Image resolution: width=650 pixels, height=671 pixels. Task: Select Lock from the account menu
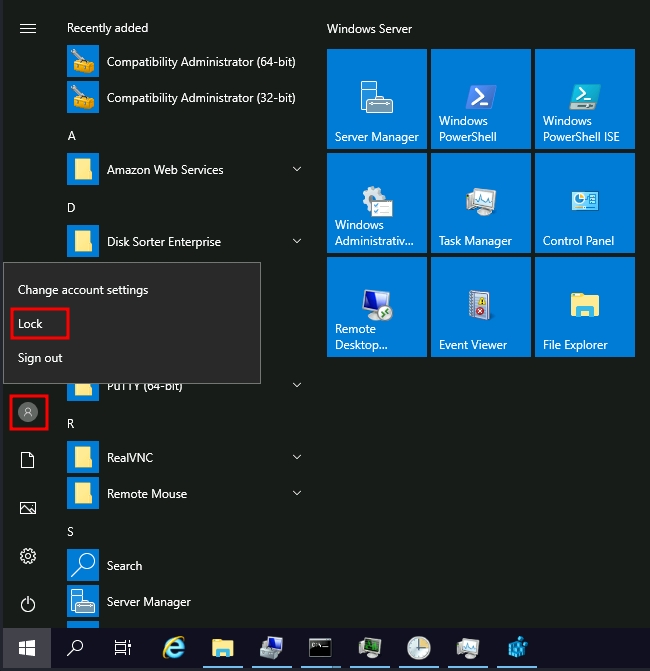pos(31,324)
